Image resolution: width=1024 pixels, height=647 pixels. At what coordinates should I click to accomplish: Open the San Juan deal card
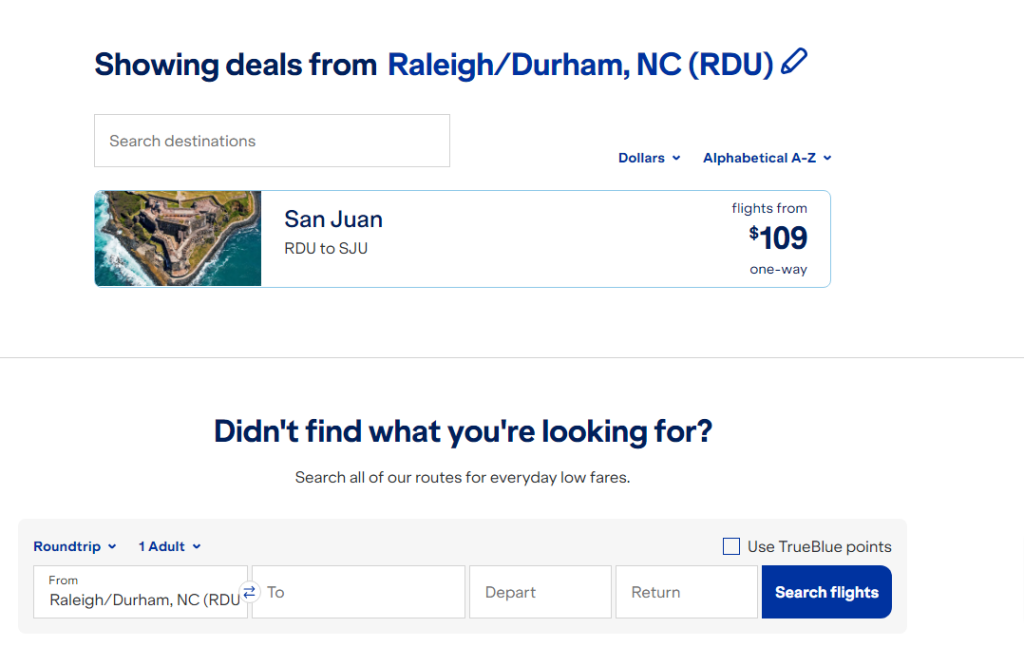(x=462, y=238)
